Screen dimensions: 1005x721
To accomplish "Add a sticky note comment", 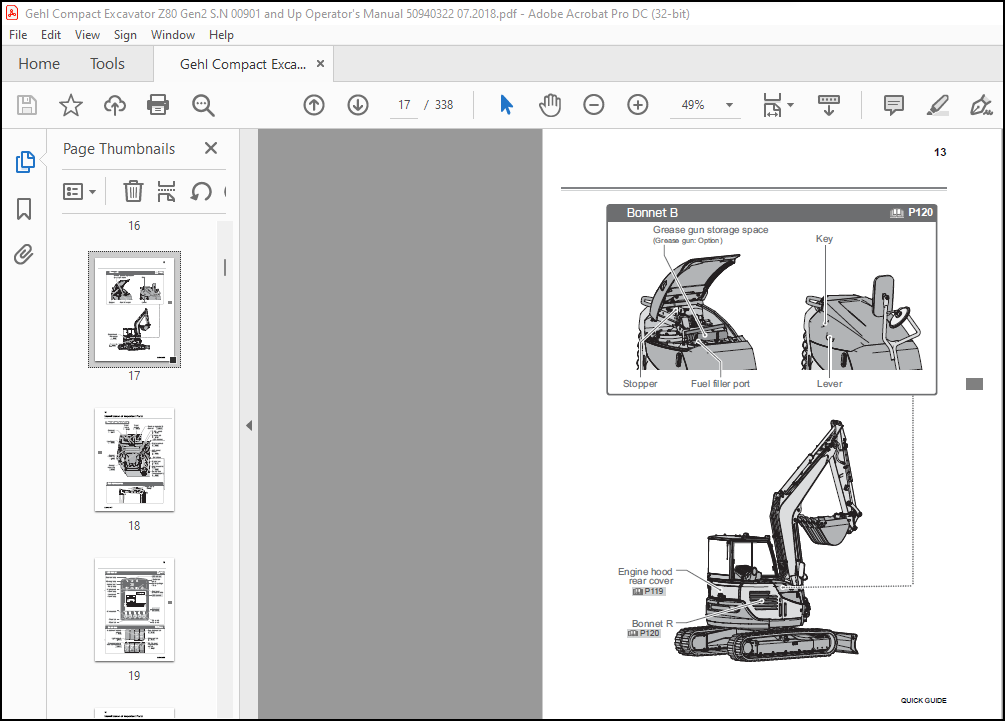I will (x=893, y=105).
